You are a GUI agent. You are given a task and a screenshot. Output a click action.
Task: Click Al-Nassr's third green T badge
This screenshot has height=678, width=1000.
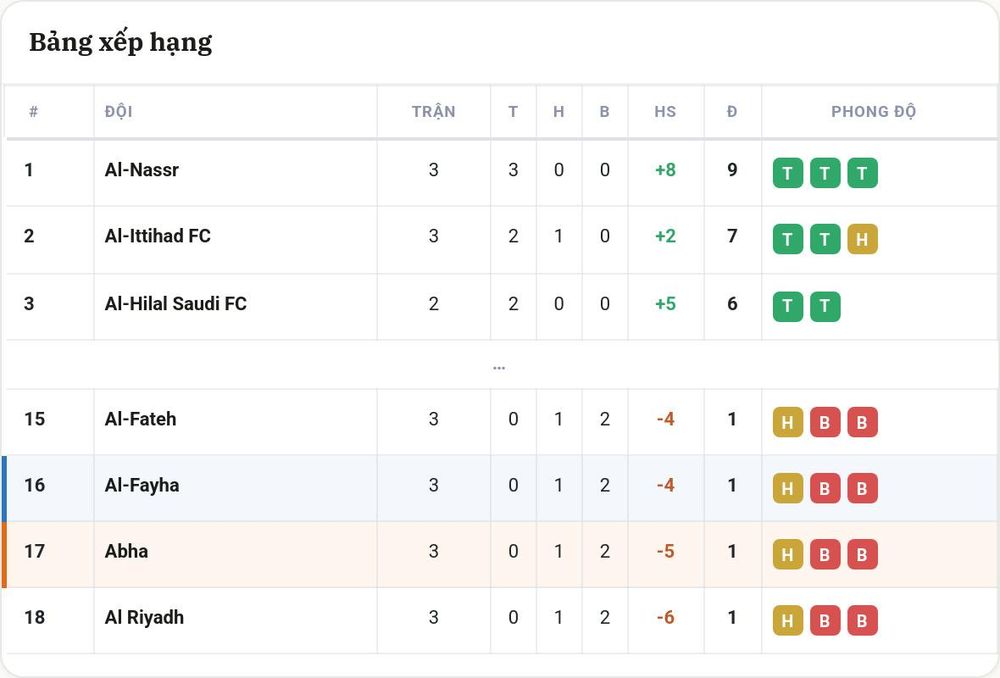coord(862,173)
